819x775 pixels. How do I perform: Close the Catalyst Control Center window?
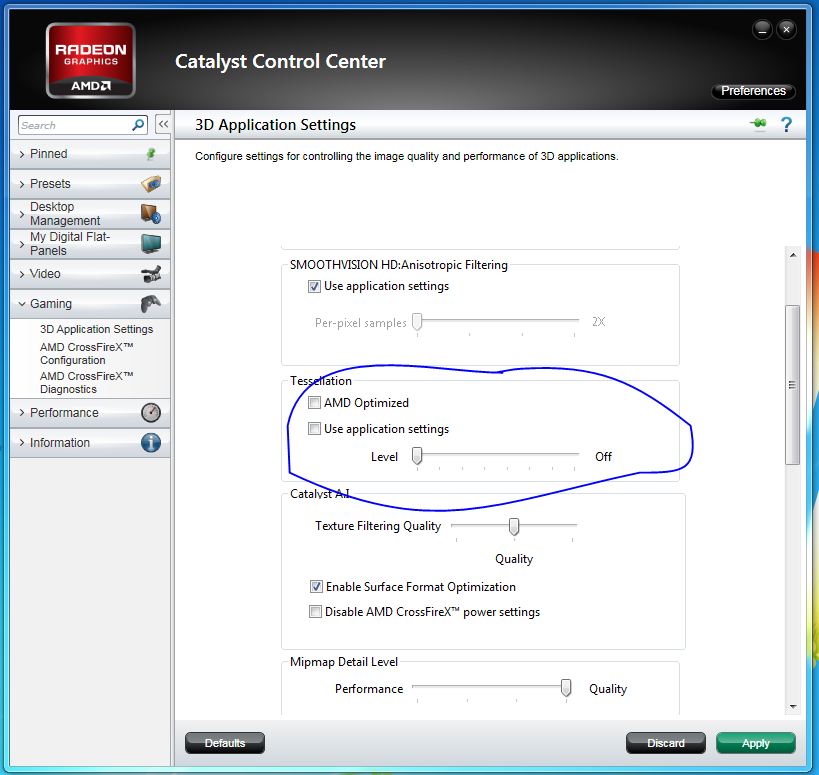[x=786, y=30]
